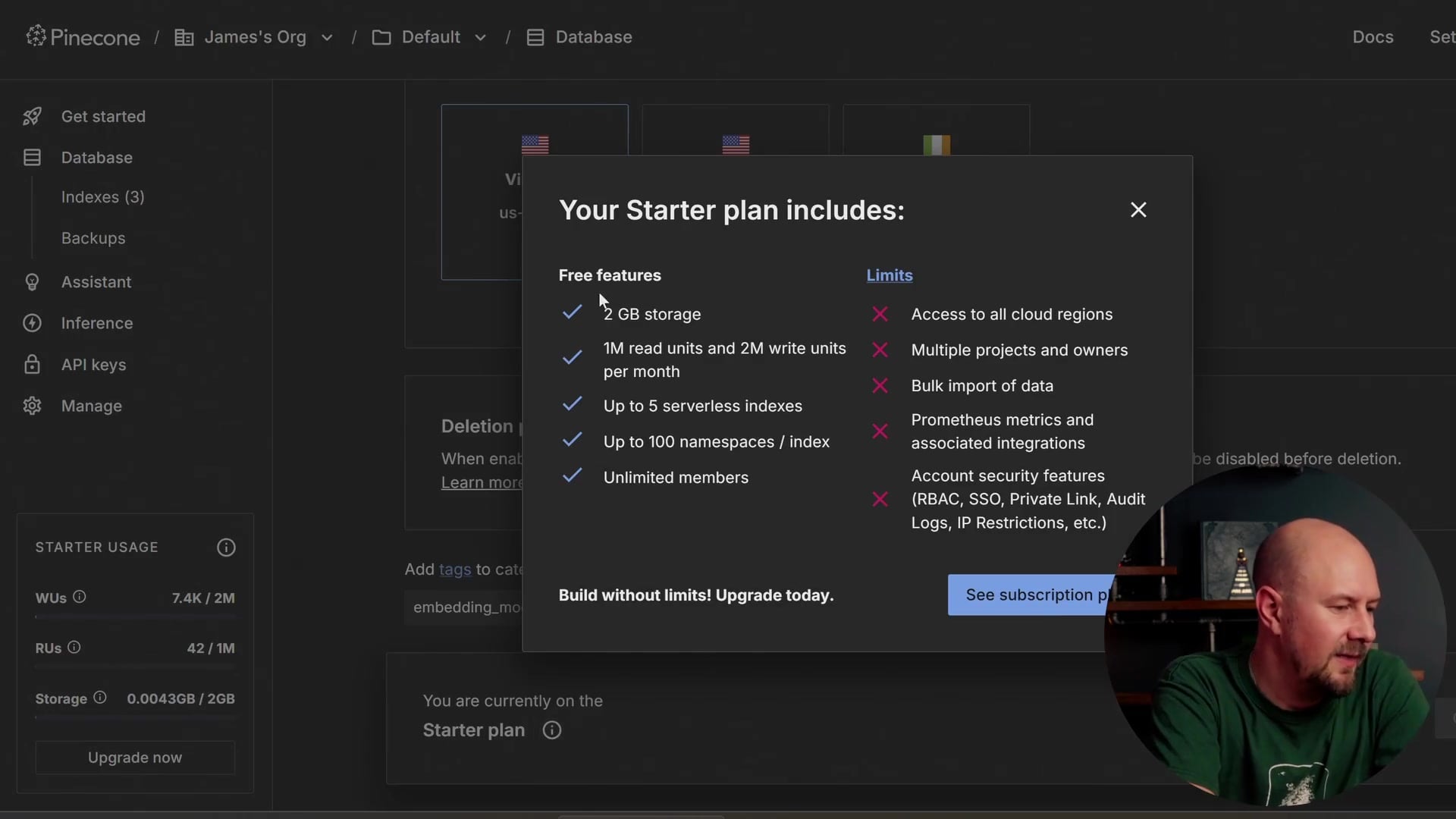Click the Storage usage progress bar
This screenshot has height=819, width=1456.
click(134, 717)
